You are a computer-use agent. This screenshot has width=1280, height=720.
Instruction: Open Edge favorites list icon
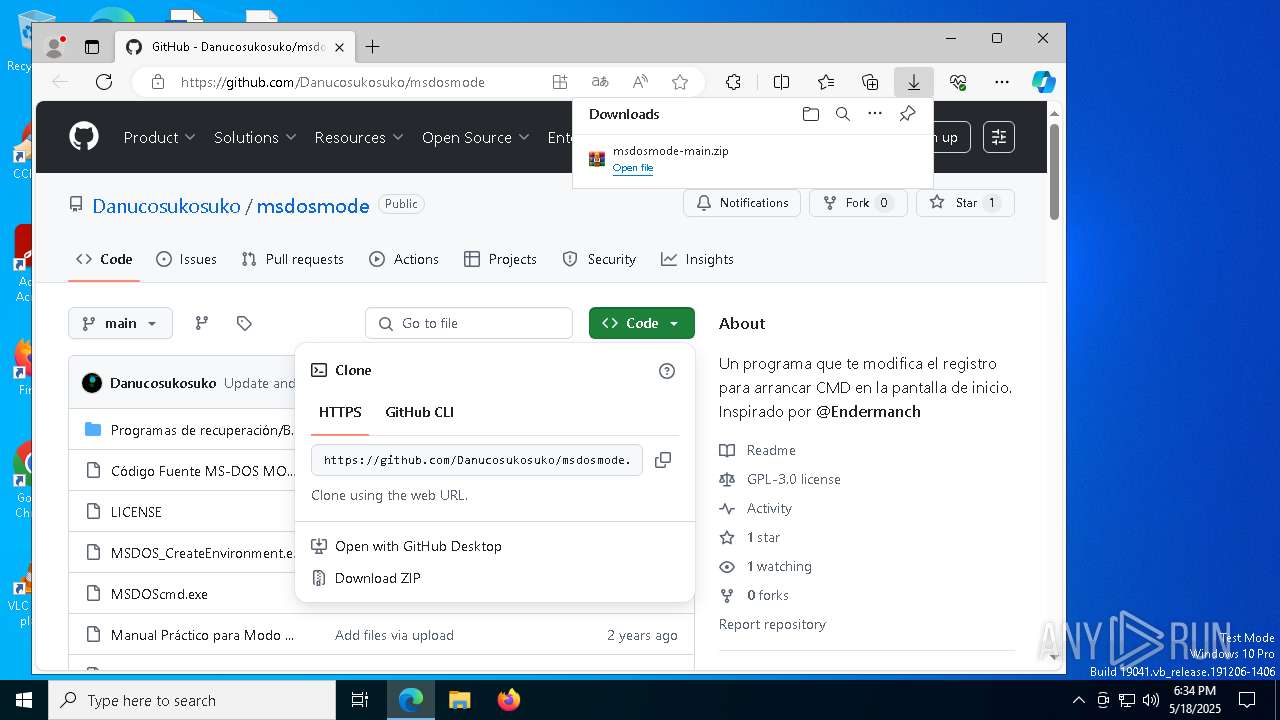pyautogui.click(x=826, y=82)
